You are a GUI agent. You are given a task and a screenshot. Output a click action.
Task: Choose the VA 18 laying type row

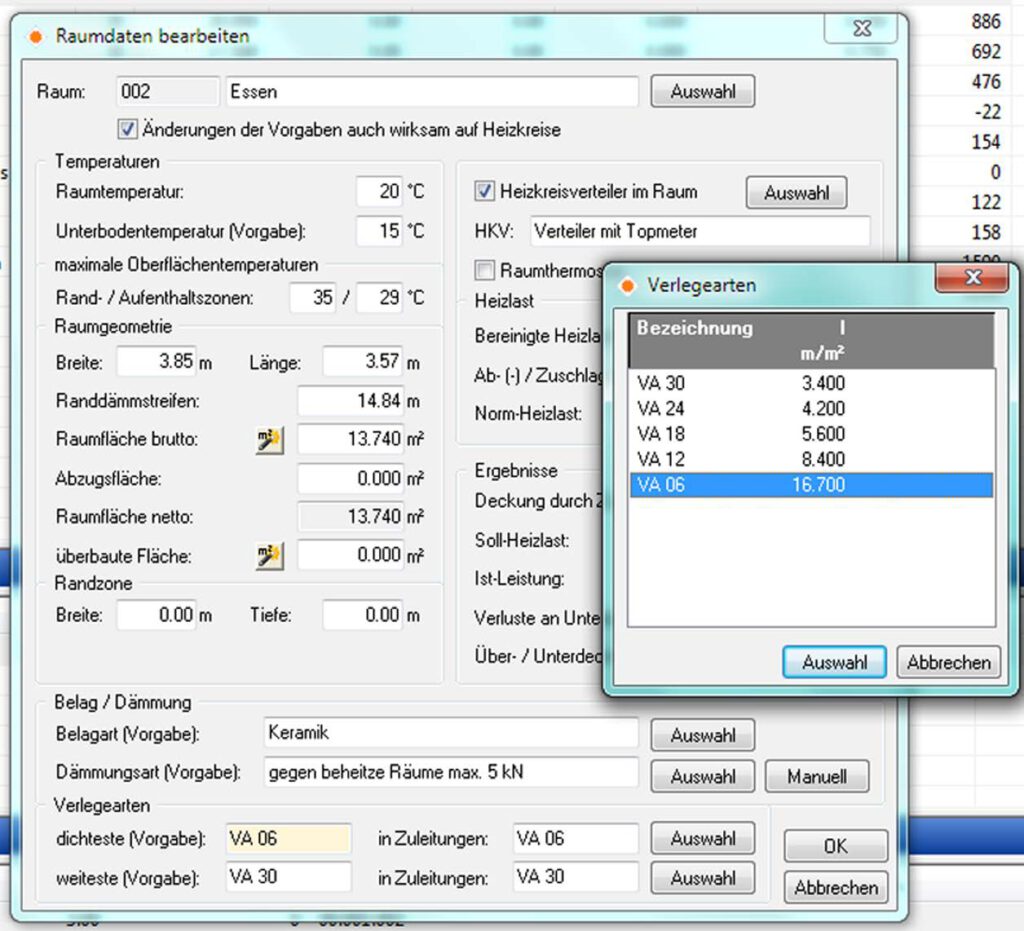click(810, 434)
